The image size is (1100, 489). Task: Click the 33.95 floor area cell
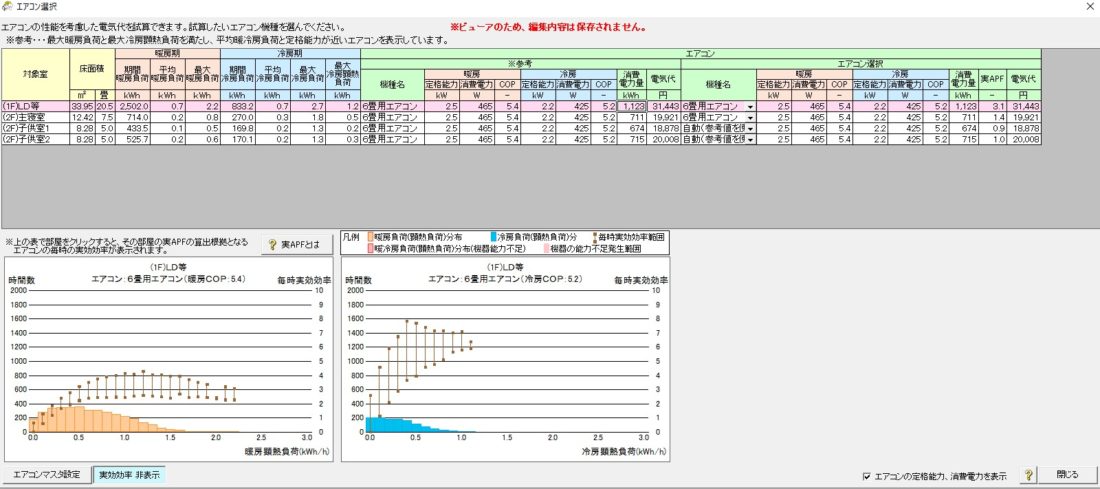(x=84, y=106)
